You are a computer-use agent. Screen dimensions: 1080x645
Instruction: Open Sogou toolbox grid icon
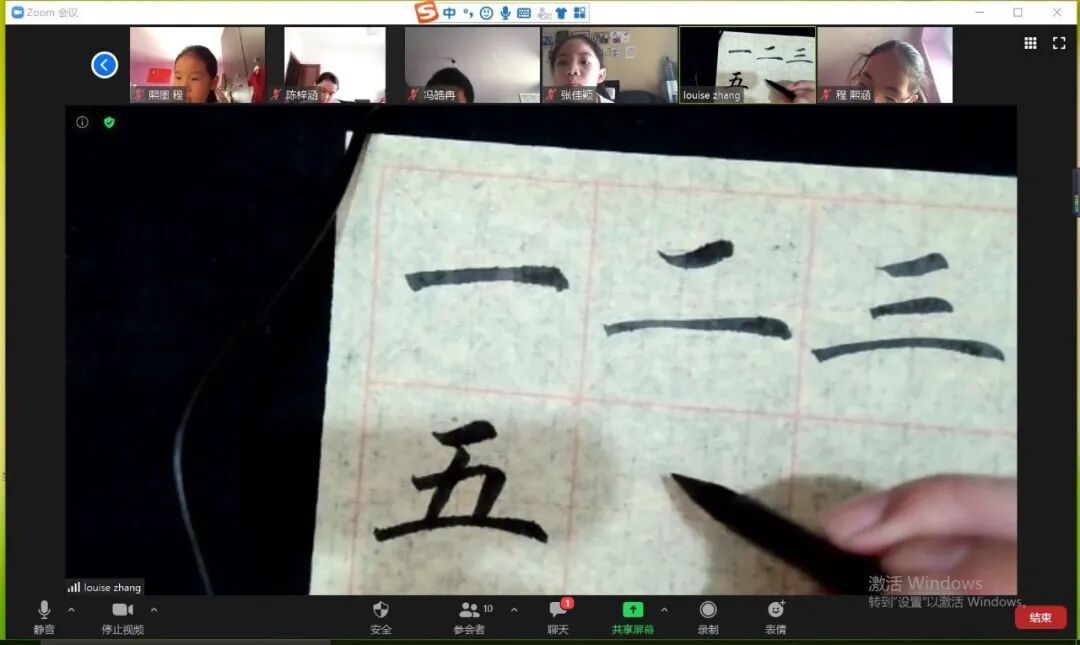tap(580, 12)
